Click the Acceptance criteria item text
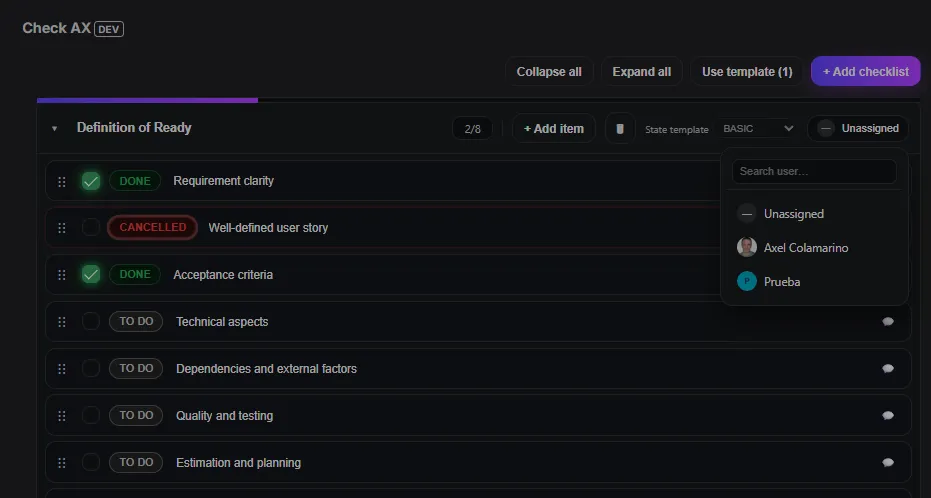The width and height of the screenshot is (931, 498). tap(223, 275)
